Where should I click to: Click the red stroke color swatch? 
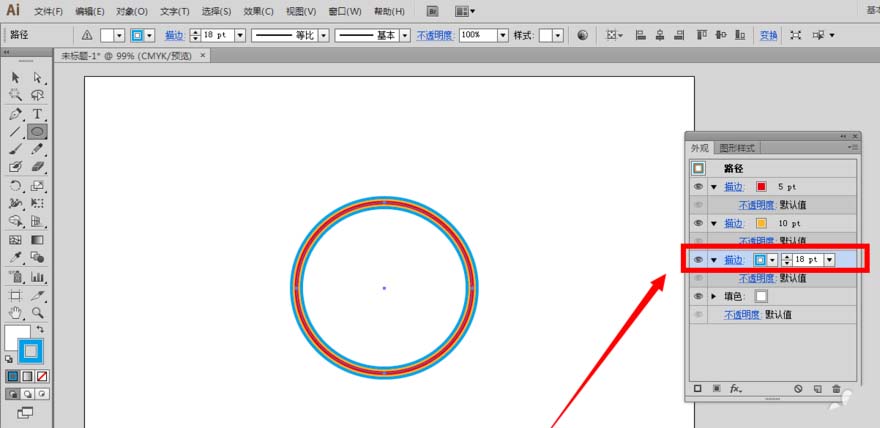click(x=762, y=187)
